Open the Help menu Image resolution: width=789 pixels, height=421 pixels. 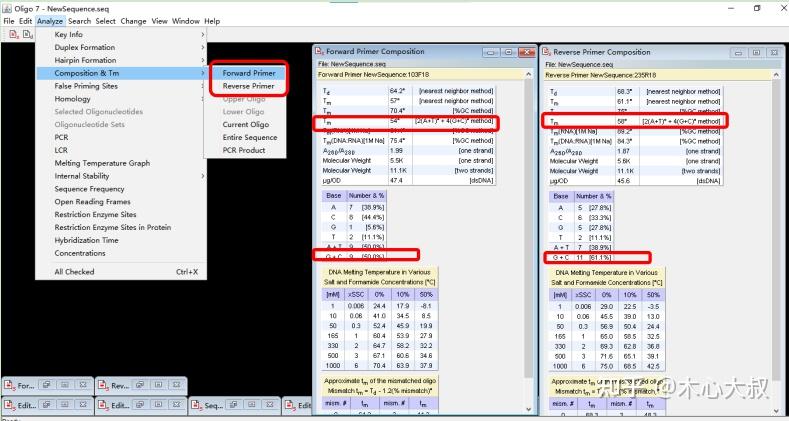coord(212,21)
